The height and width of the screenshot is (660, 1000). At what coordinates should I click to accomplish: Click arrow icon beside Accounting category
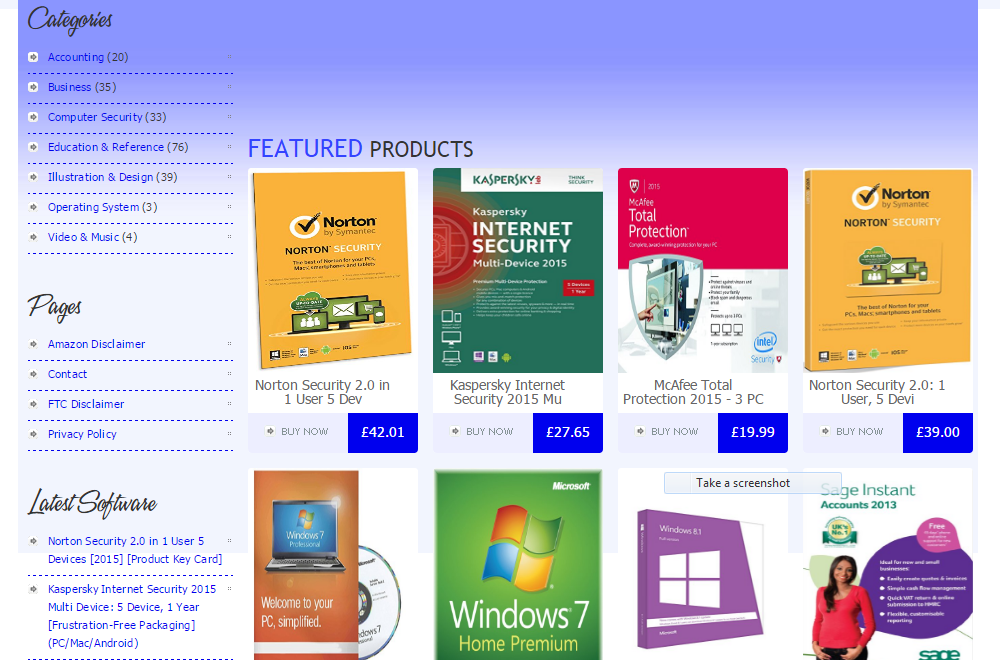pyautogui.click(x=33, y=57)
